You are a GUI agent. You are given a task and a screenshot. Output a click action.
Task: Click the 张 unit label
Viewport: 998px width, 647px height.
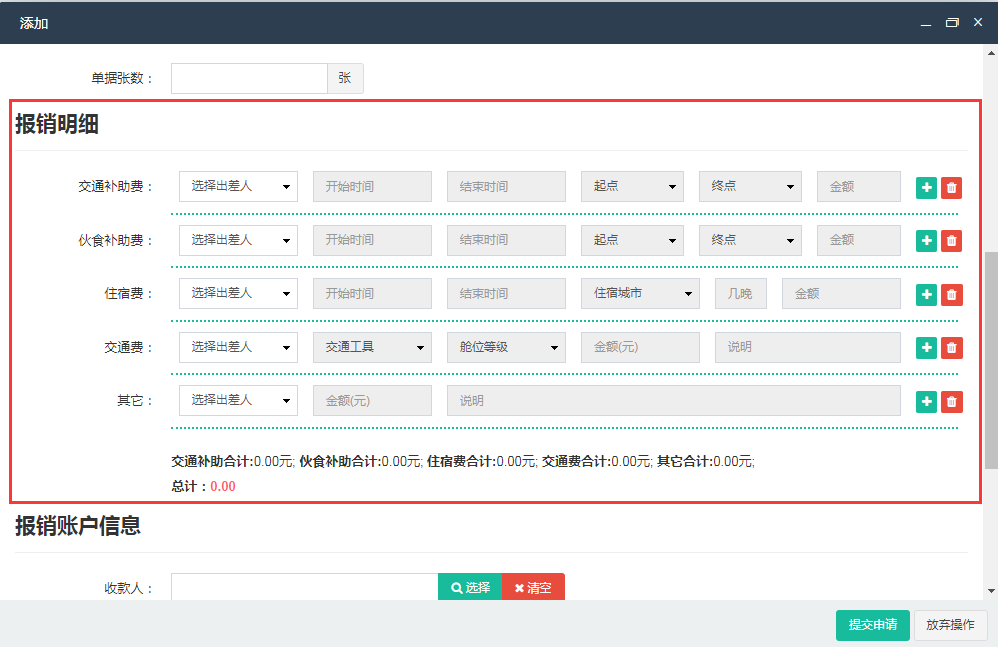point(345,78)
